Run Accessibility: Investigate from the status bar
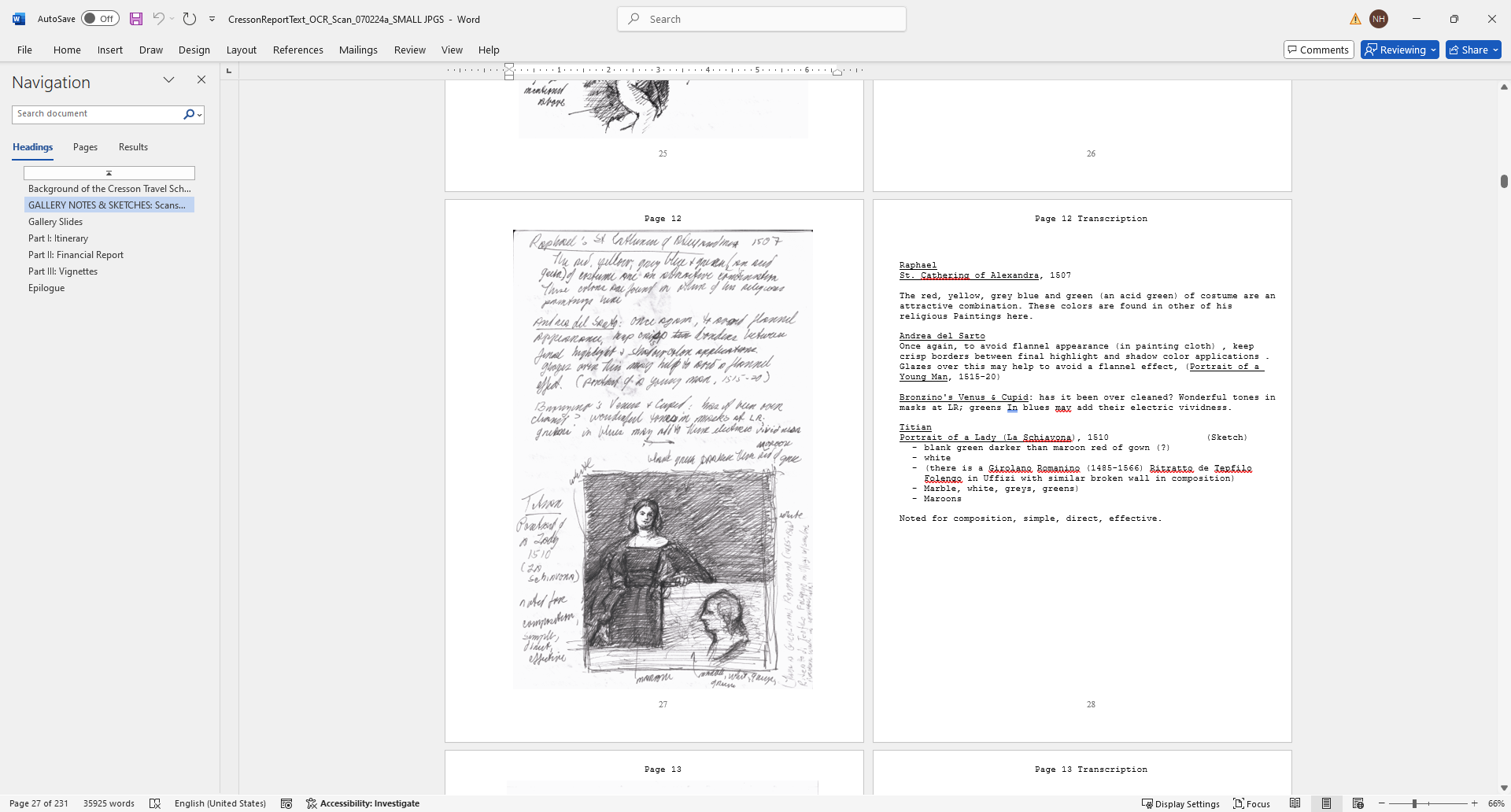Image resolution: width=1511 pixels, height=812 pixels. pyautogui.click(x=362, y=803)
